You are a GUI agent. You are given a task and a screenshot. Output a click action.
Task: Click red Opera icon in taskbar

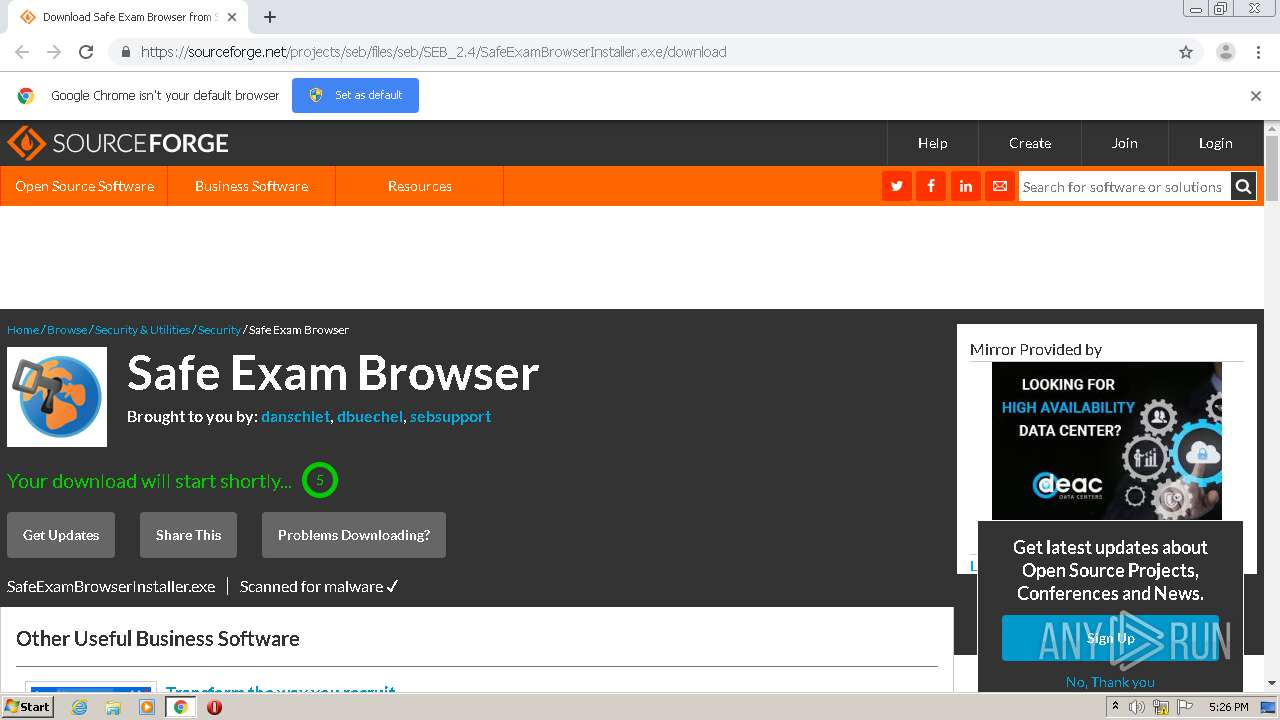tap(214, 707)
